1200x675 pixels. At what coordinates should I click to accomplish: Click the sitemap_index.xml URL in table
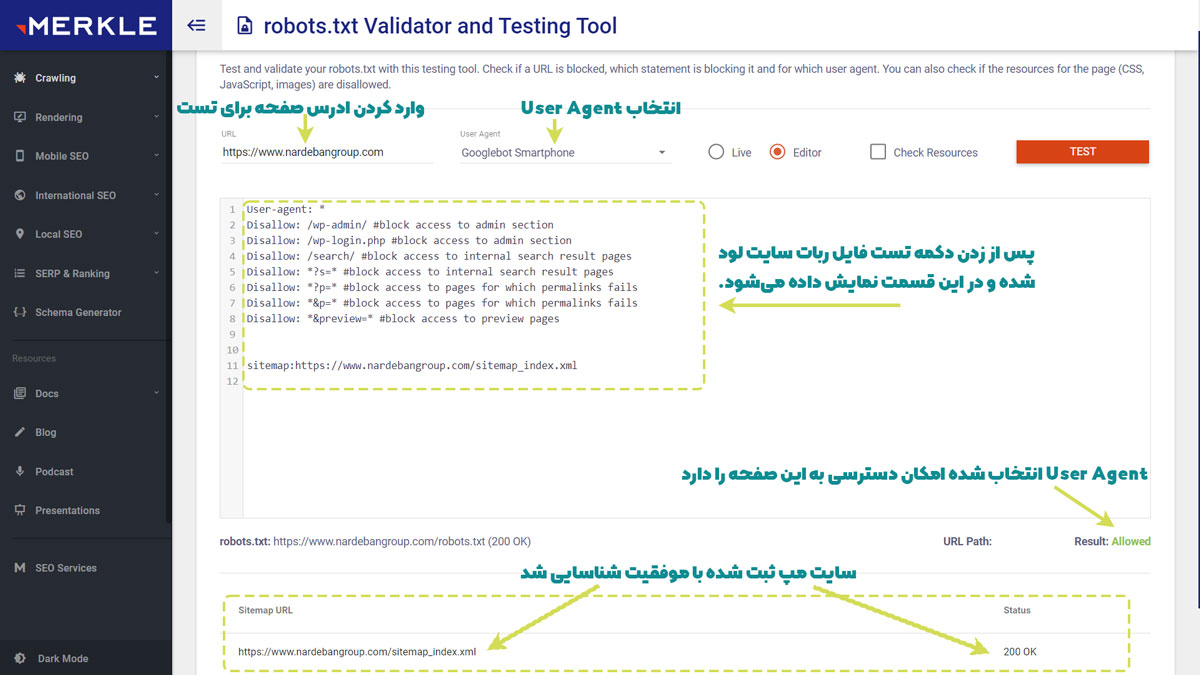pyautogui.click(x=357, y=652)
